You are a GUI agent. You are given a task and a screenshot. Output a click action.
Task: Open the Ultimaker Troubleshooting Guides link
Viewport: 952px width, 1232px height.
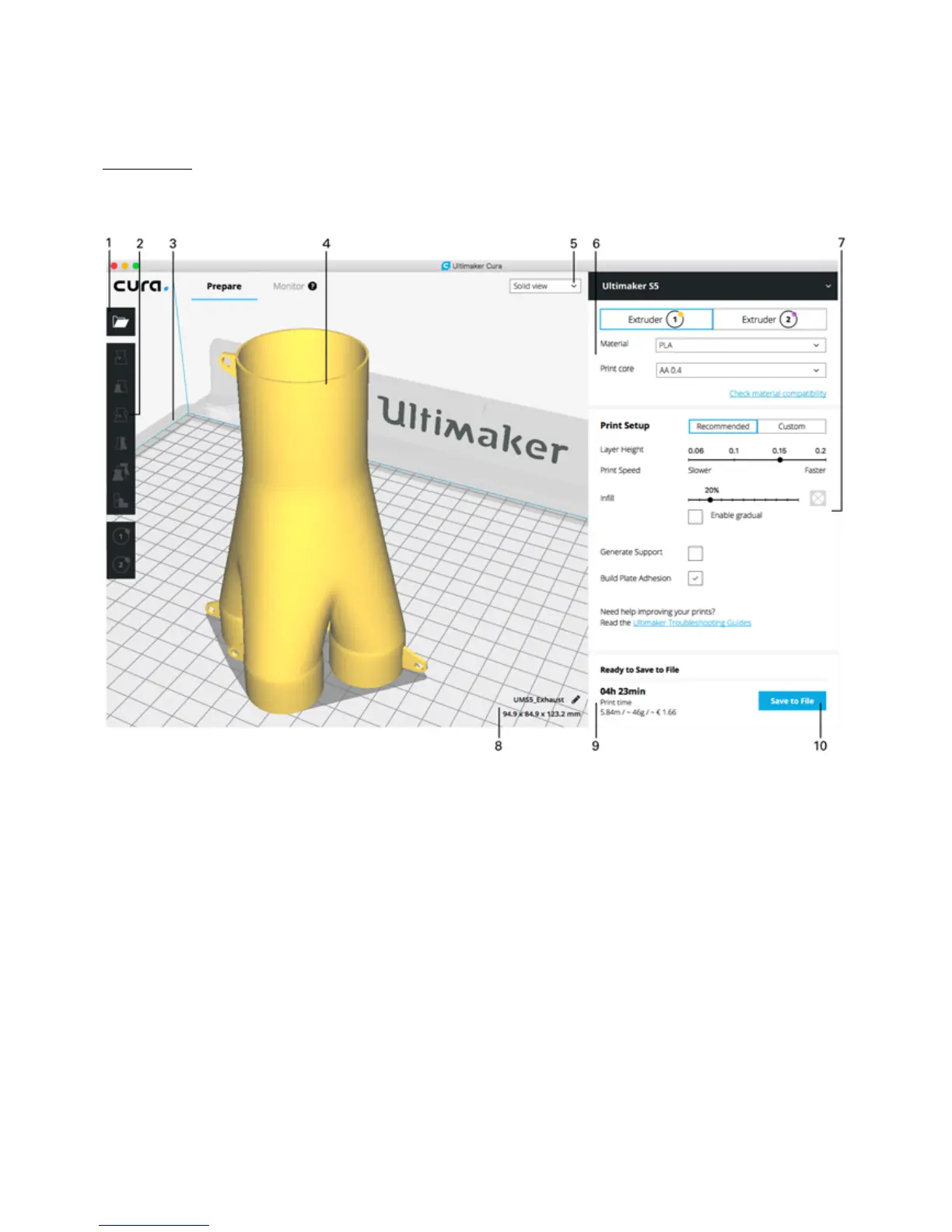[692, 623]
